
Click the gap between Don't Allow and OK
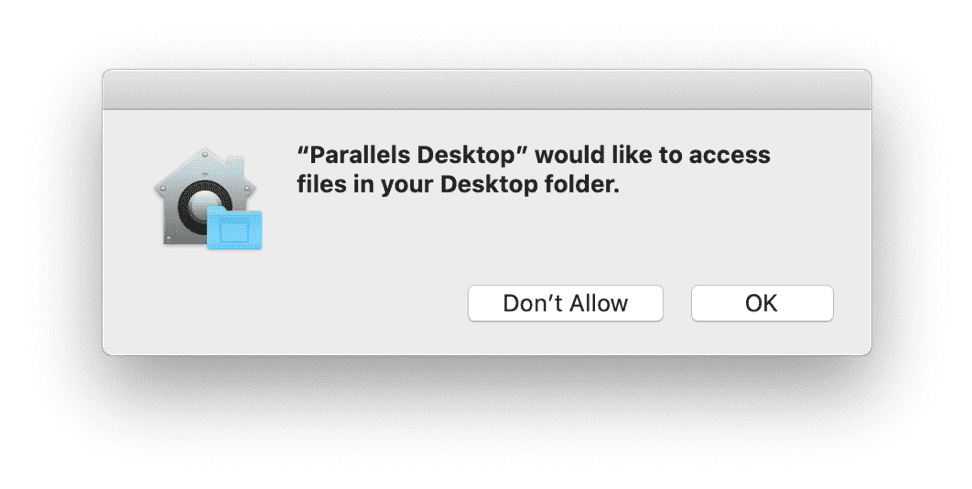677,303
